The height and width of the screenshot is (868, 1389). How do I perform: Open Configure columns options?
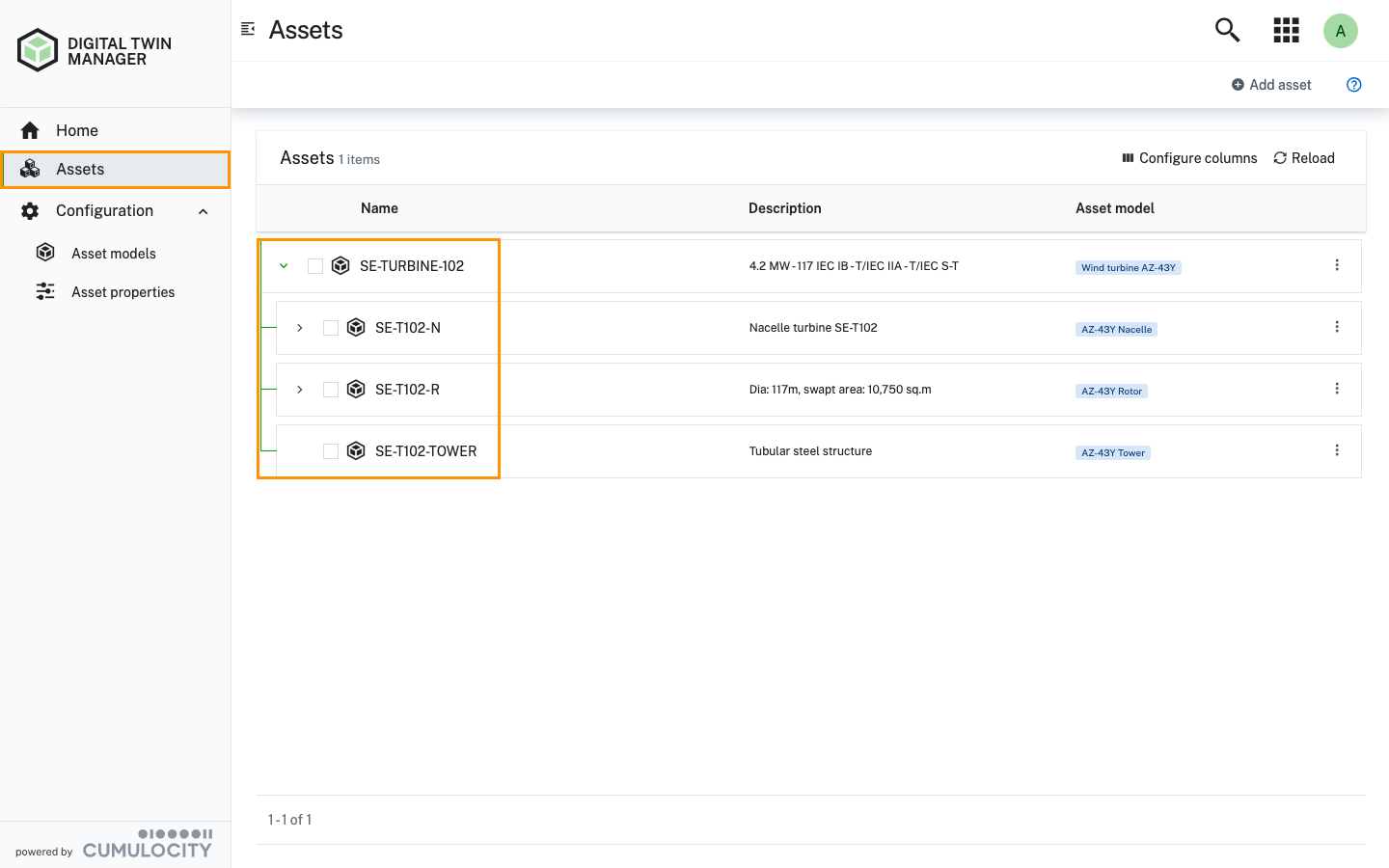click(x=1189, y=158)
